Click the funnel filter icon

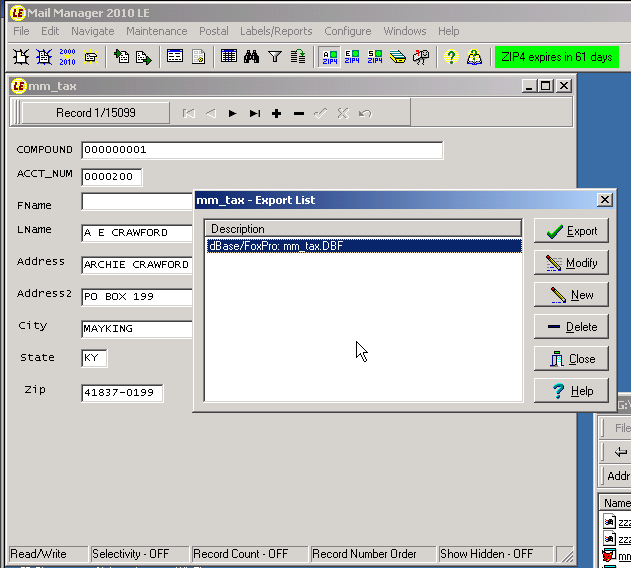pos(275,57)
